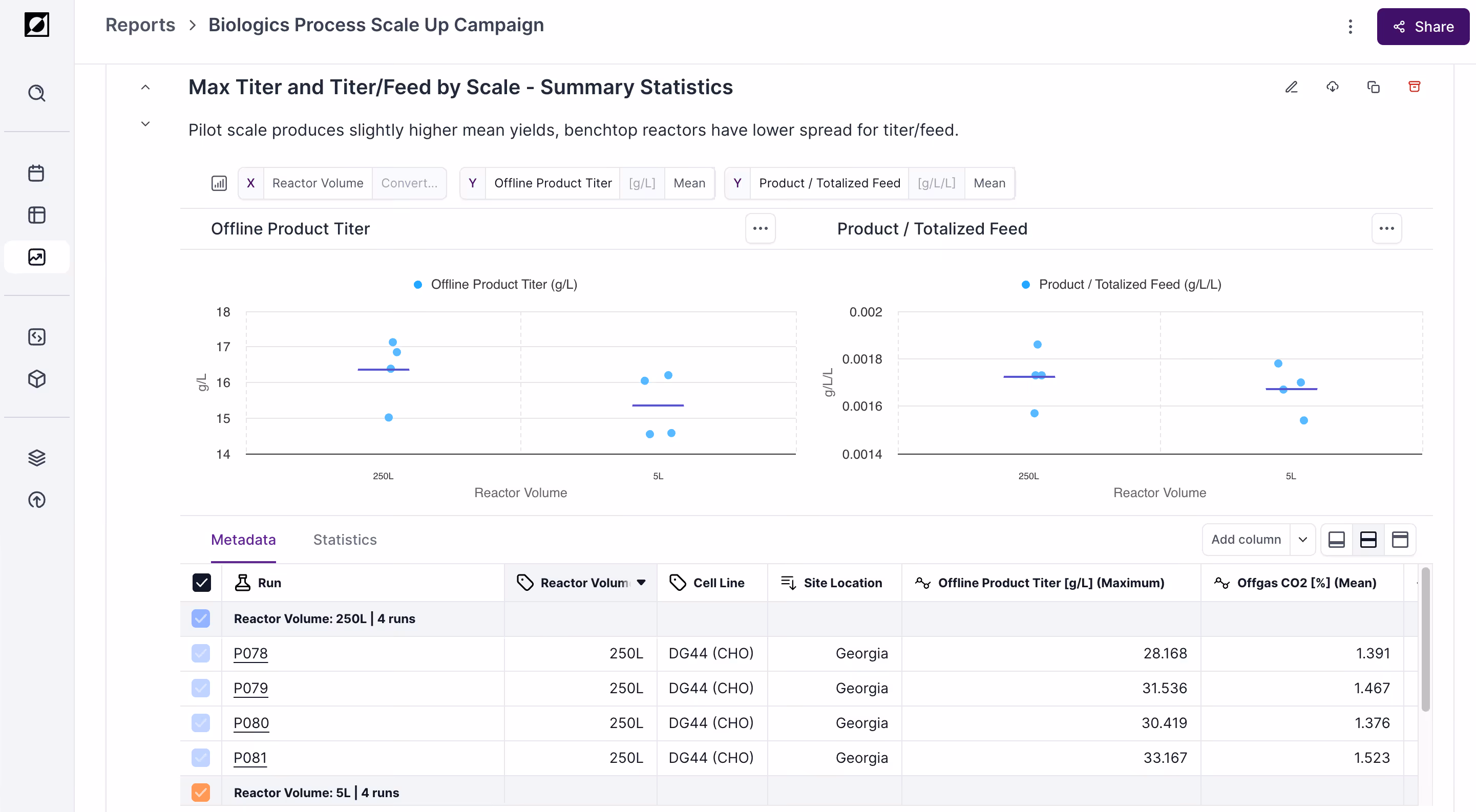This screenshot has width=1476, height=812.
Task: Click the pencil edit icon for this section
Action: (x=1291, y=87)
